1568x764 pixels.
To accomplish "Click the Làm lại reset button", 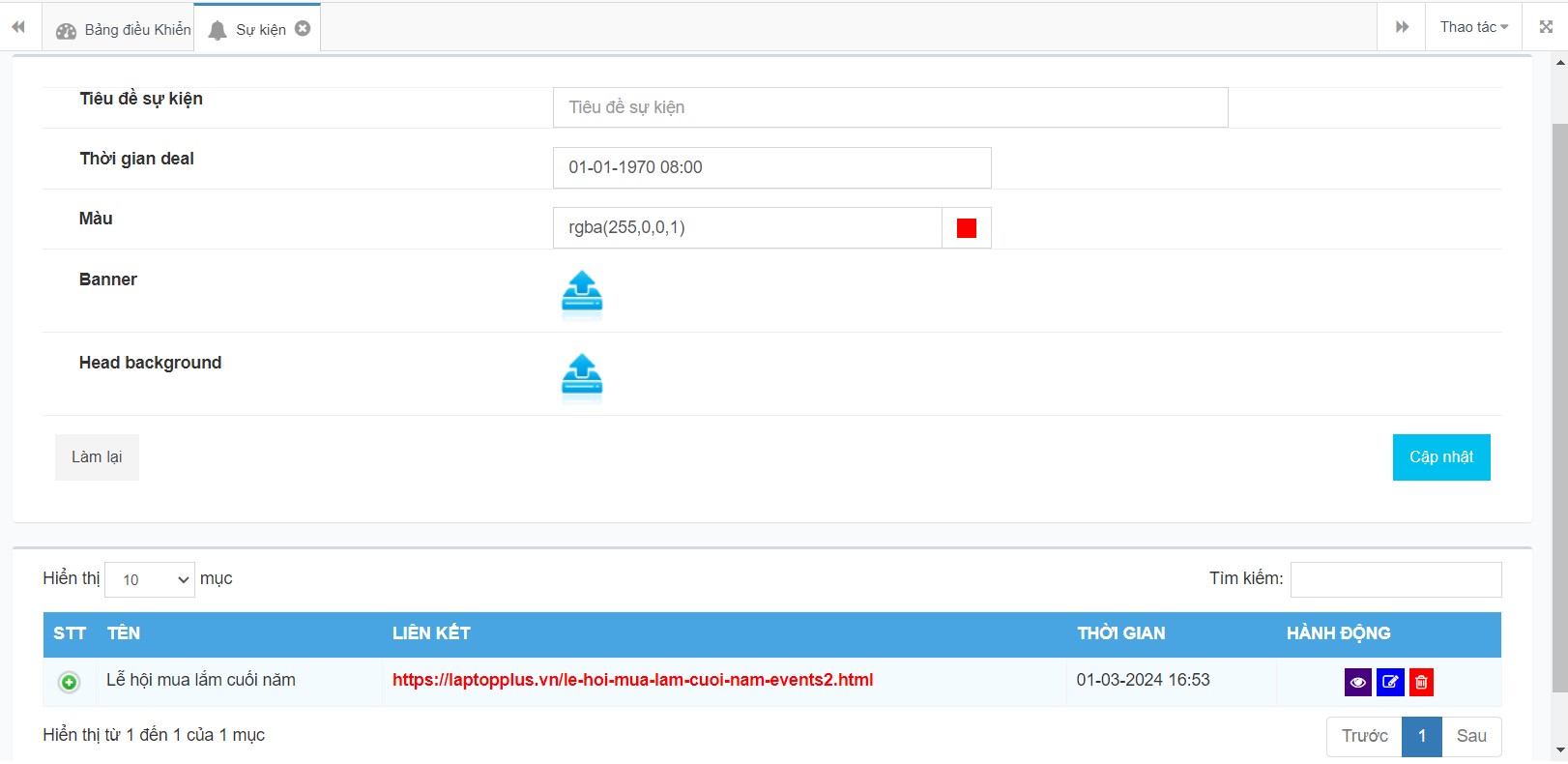I will [97, 457].
